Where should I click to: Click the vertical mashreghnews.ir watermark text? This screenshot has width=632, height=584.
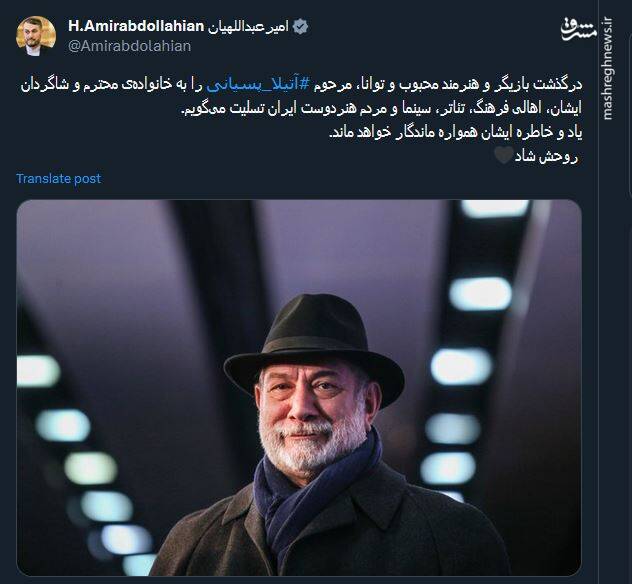(x=607, y=69)
